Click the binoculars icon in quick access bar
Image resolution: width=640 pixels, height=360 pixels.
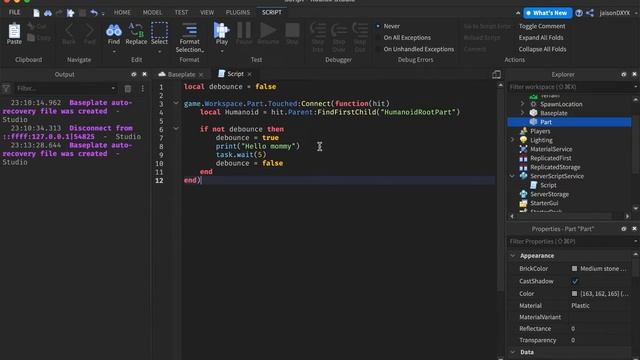[x=48, y=13]
